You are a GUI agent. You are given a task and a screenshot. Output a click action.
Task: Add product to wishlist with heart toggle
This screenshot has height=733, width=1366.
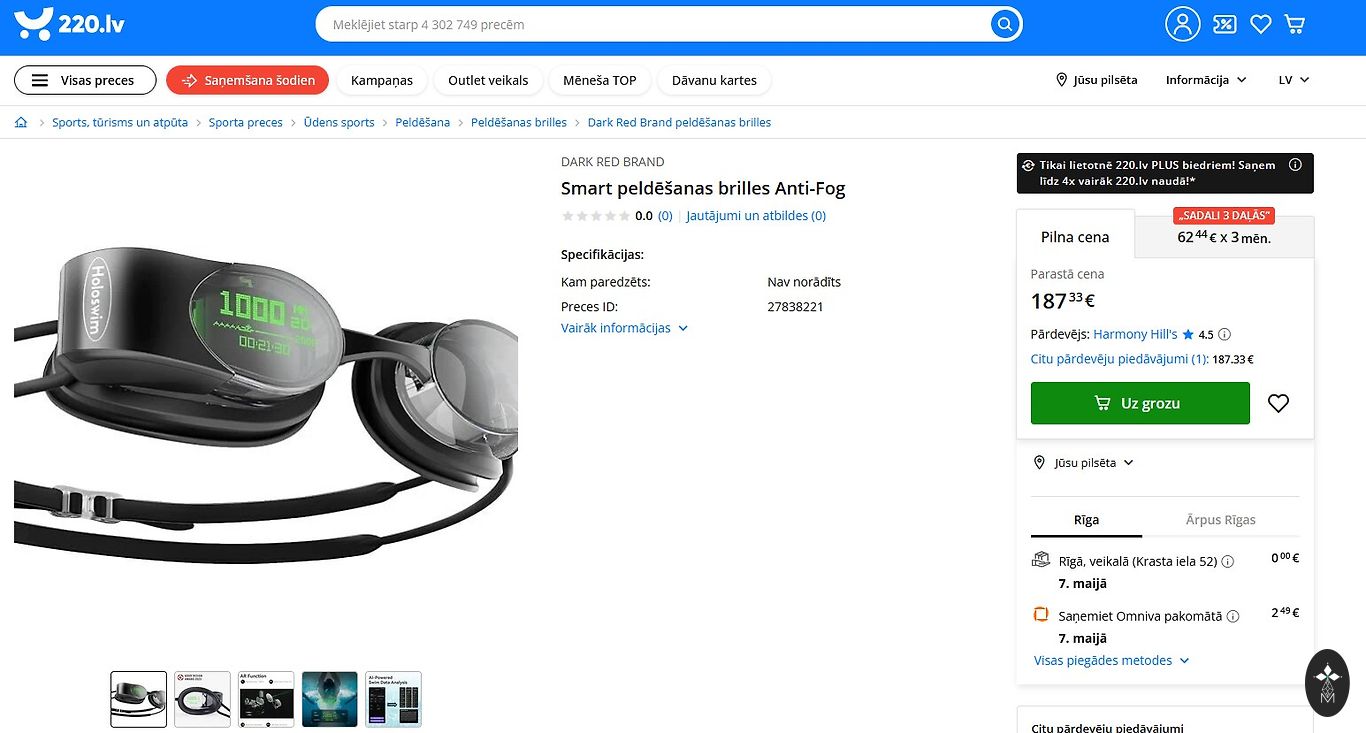tap(1278, 403)
